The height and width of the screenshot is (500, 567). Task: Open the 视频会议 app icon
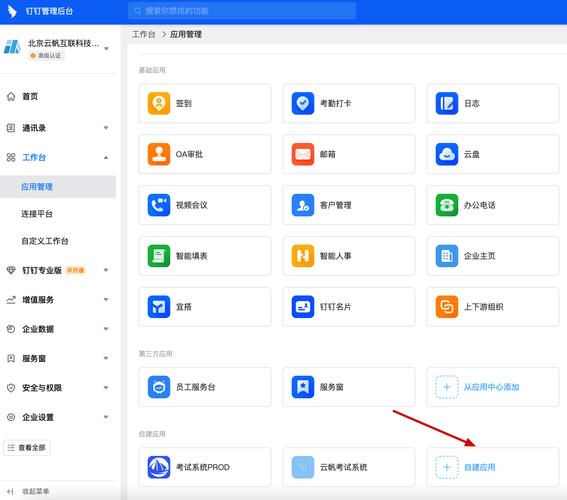point(159,205)
